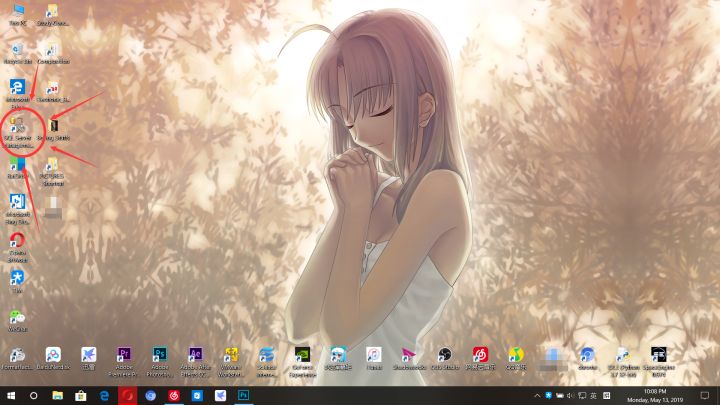This screenshot has width=720, height=405.
Task: Open the Action Center notifications panel
Action: [x=704, y=396]
